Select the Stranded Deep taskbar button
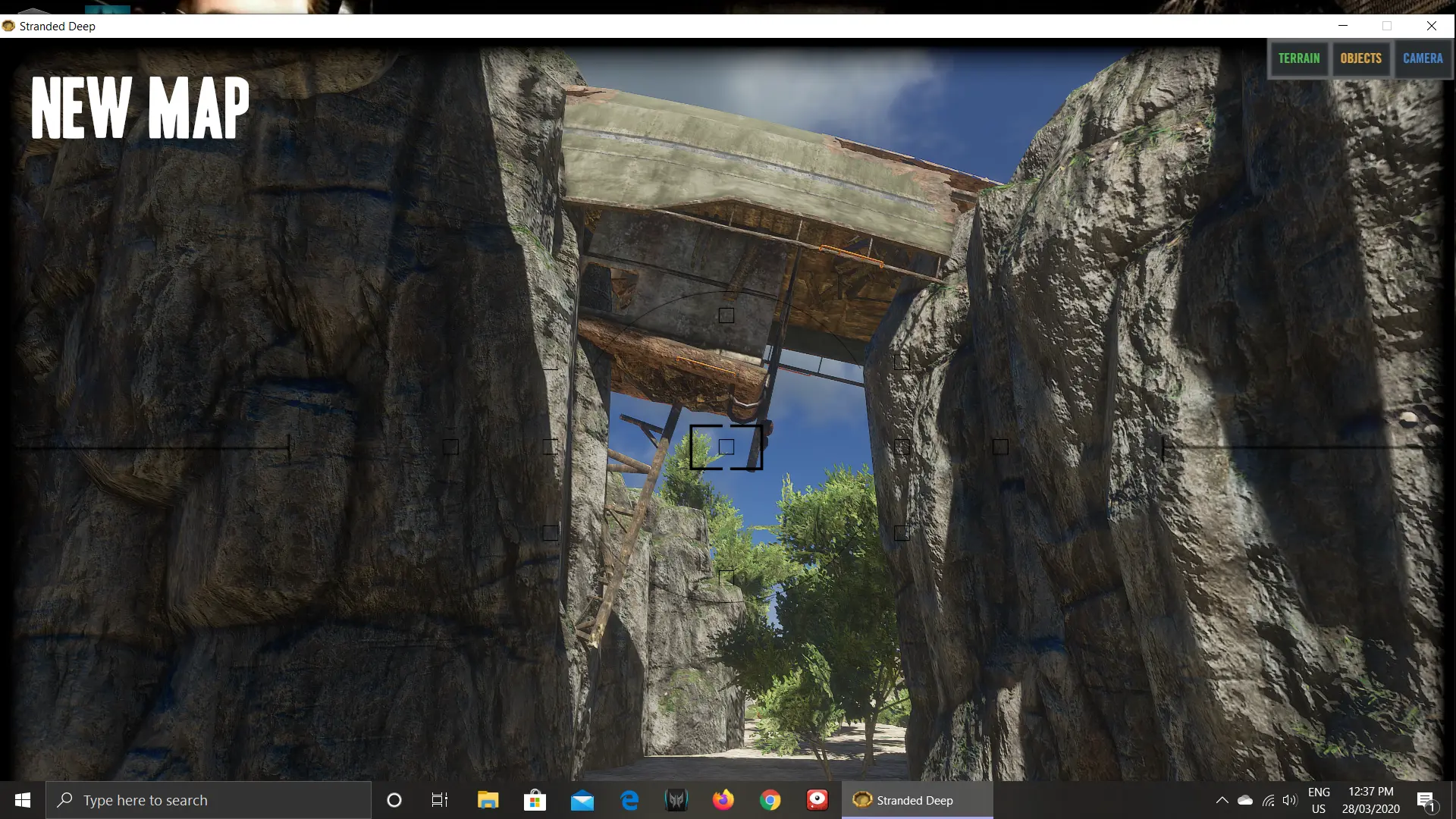 point(918,800)
